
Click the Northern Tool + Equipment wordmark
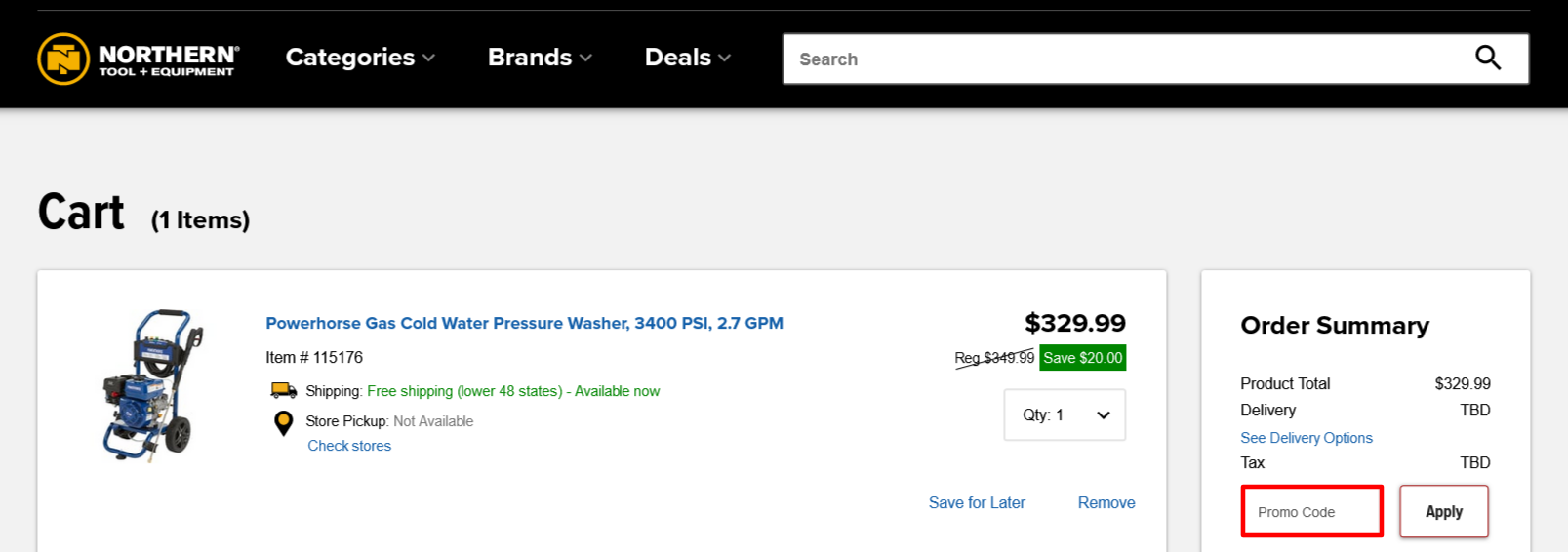168,59
